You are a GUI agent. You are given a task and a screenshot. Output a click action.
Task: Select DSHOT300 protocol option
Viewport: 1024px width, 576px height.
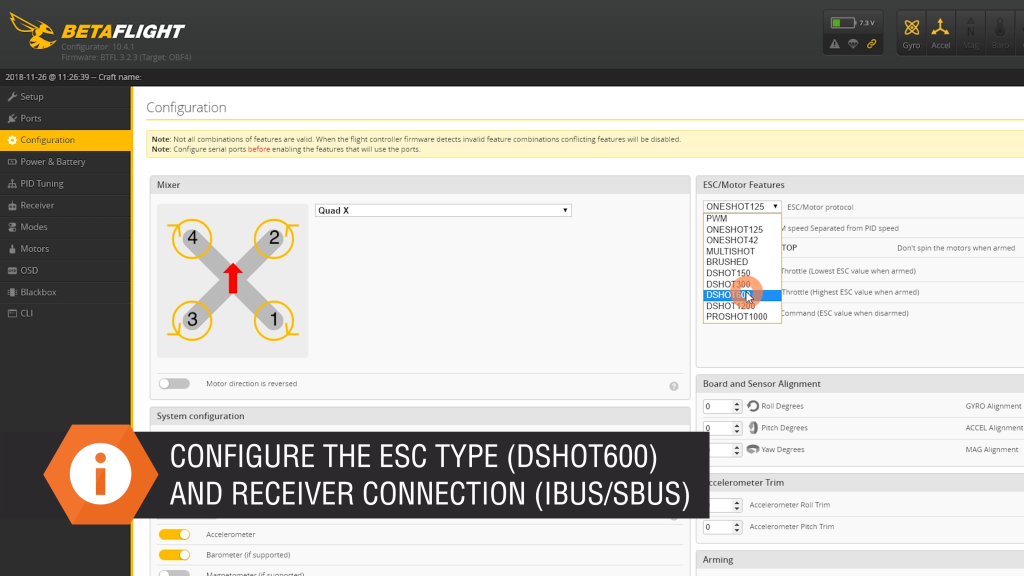coord(742,284)
